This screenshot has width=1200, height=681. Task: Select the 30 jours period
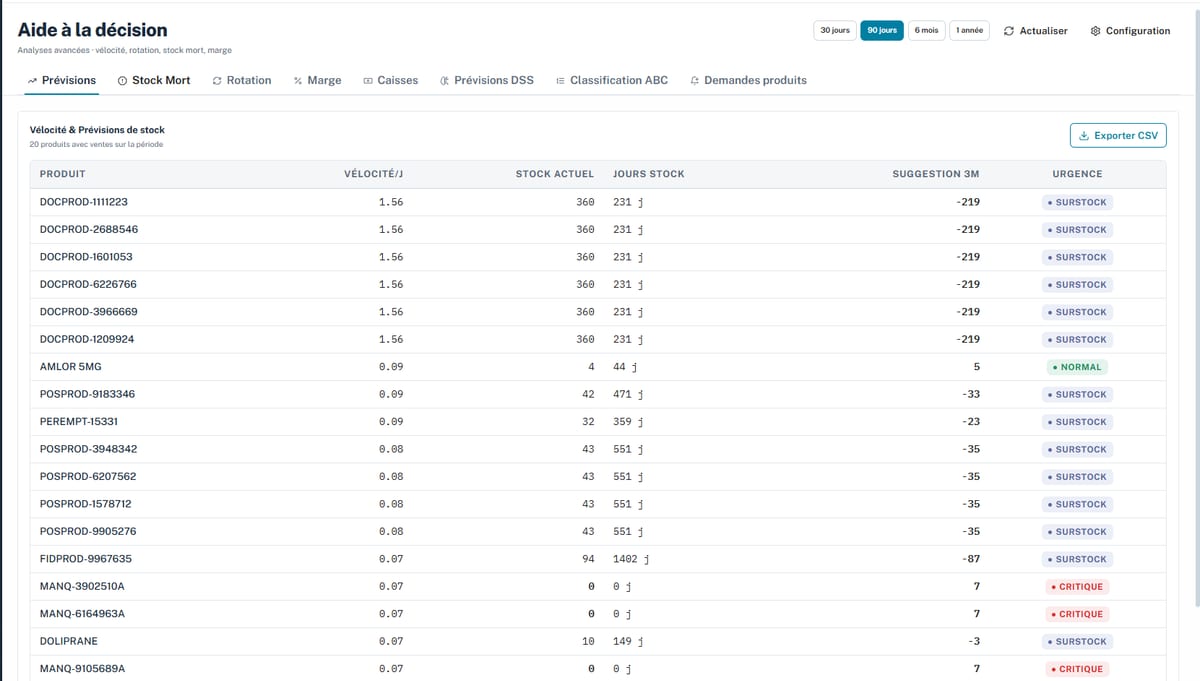835,30
